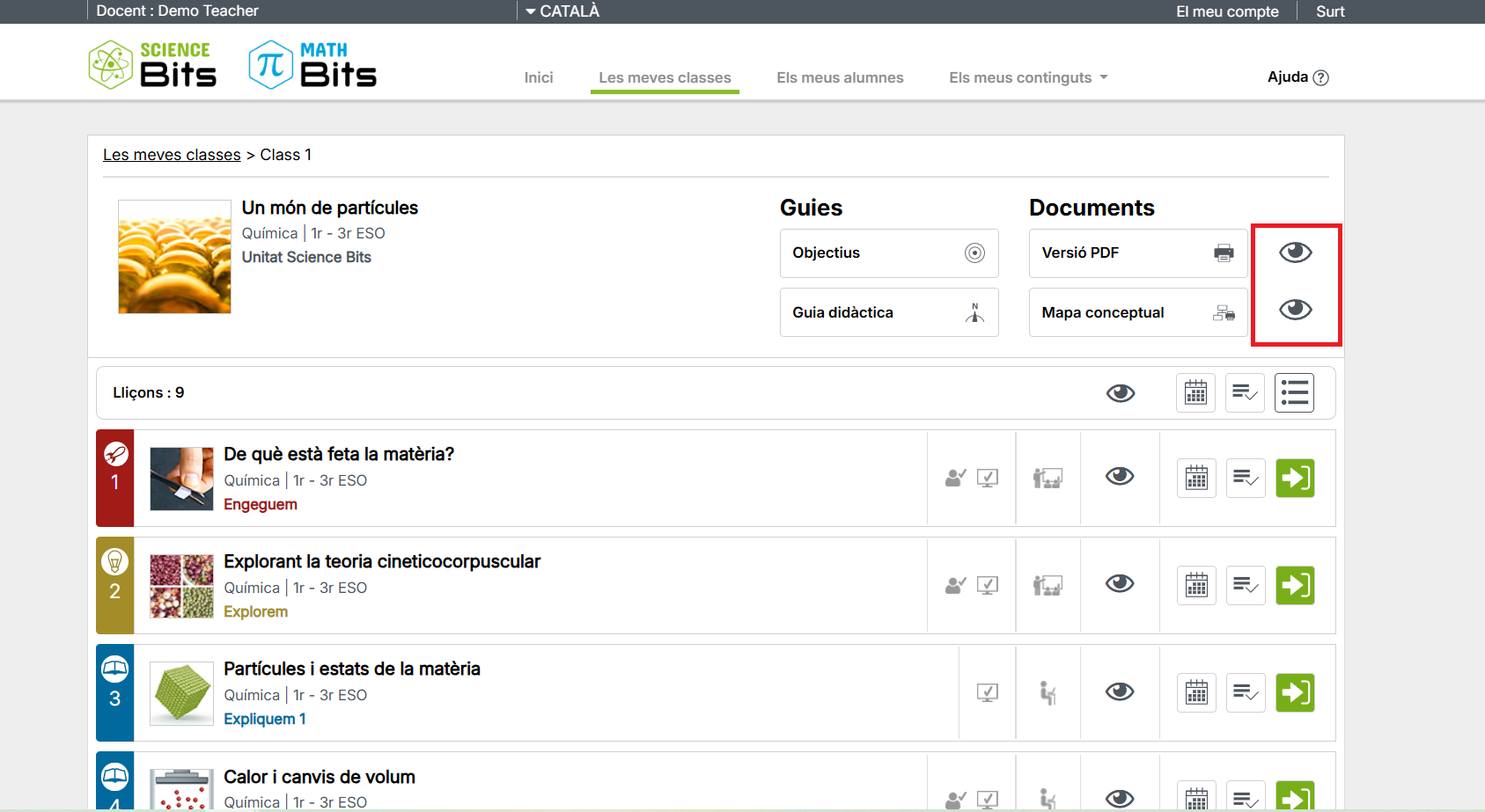Image resolution: width=1485 pixels, height=812 pixels.
Task: Click Les meves classes breadcrumb link
Action: pos(172,155)
